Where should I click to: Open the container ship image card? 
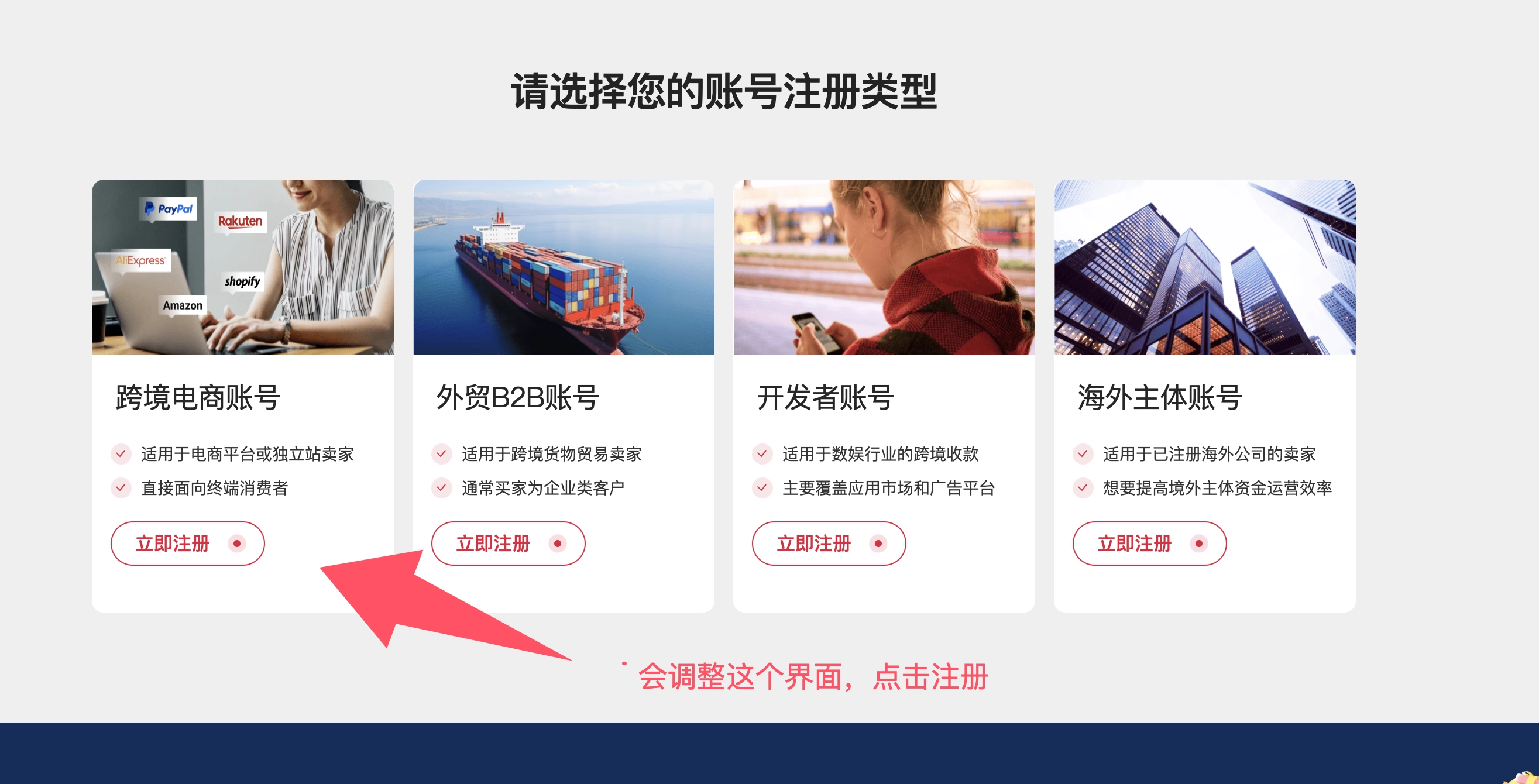tap(564, 267)
